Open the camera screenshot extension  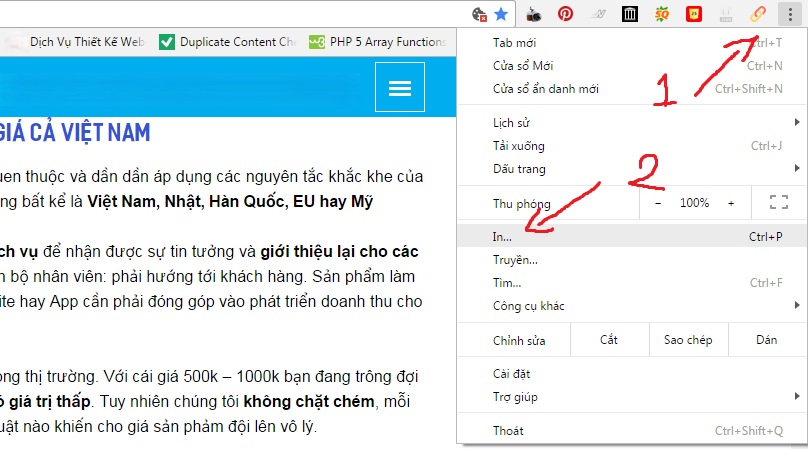click(534, 14)
